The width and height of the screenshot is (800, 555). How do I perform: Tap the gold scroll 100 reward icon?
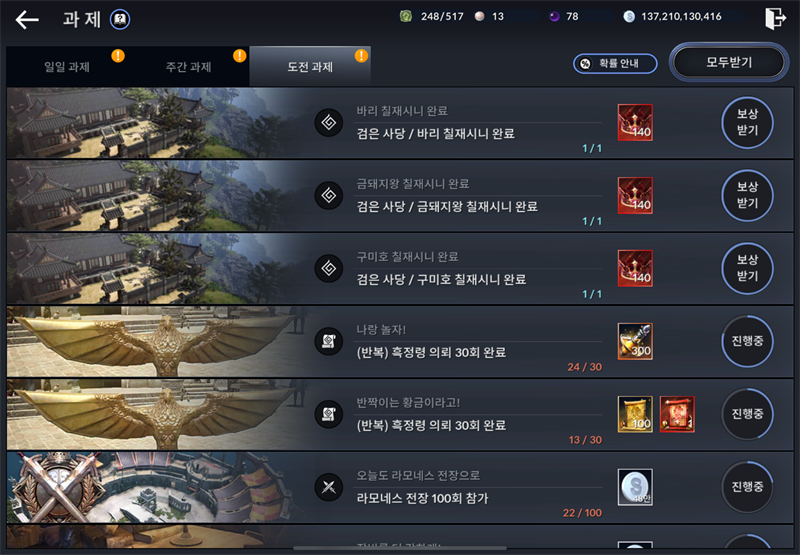tap(635, 414)
